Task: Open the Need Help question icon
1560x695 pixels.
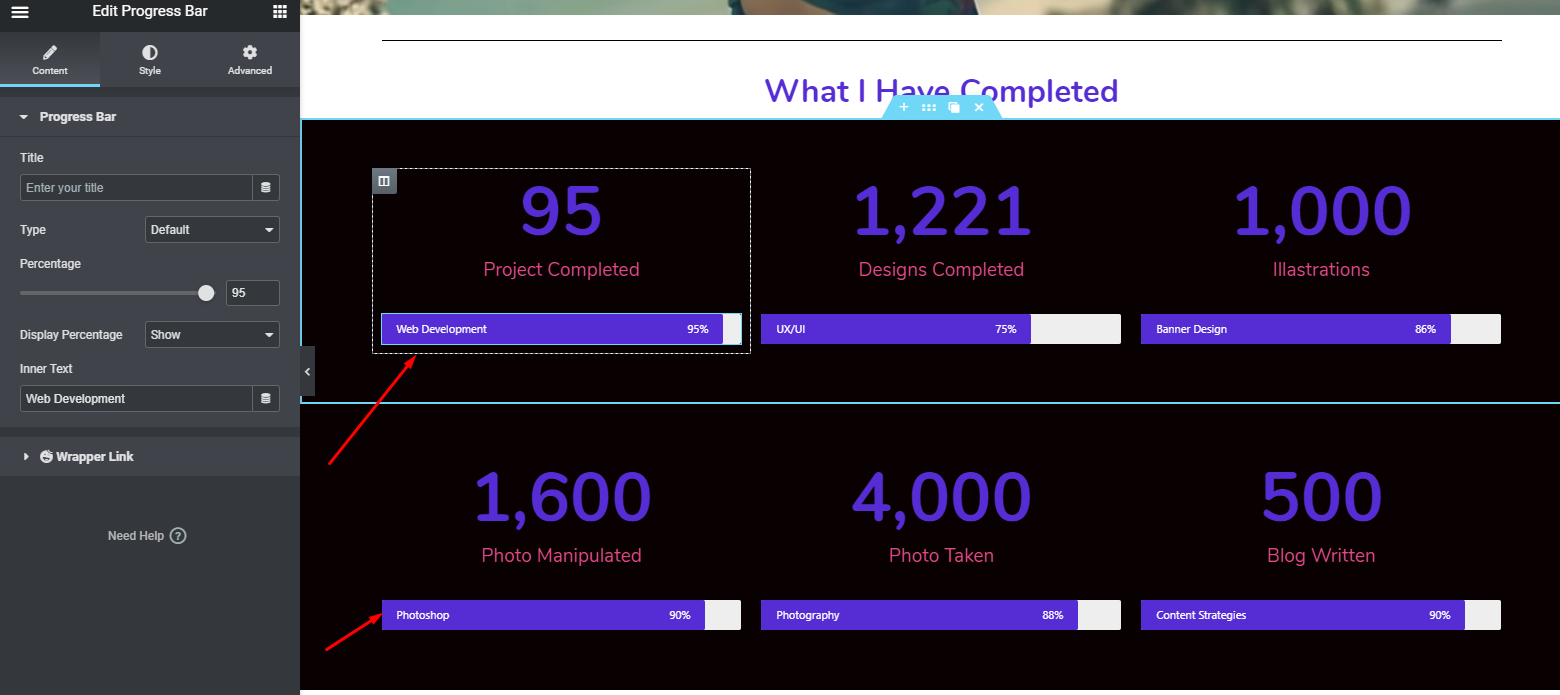Action: tap(178, 536)
